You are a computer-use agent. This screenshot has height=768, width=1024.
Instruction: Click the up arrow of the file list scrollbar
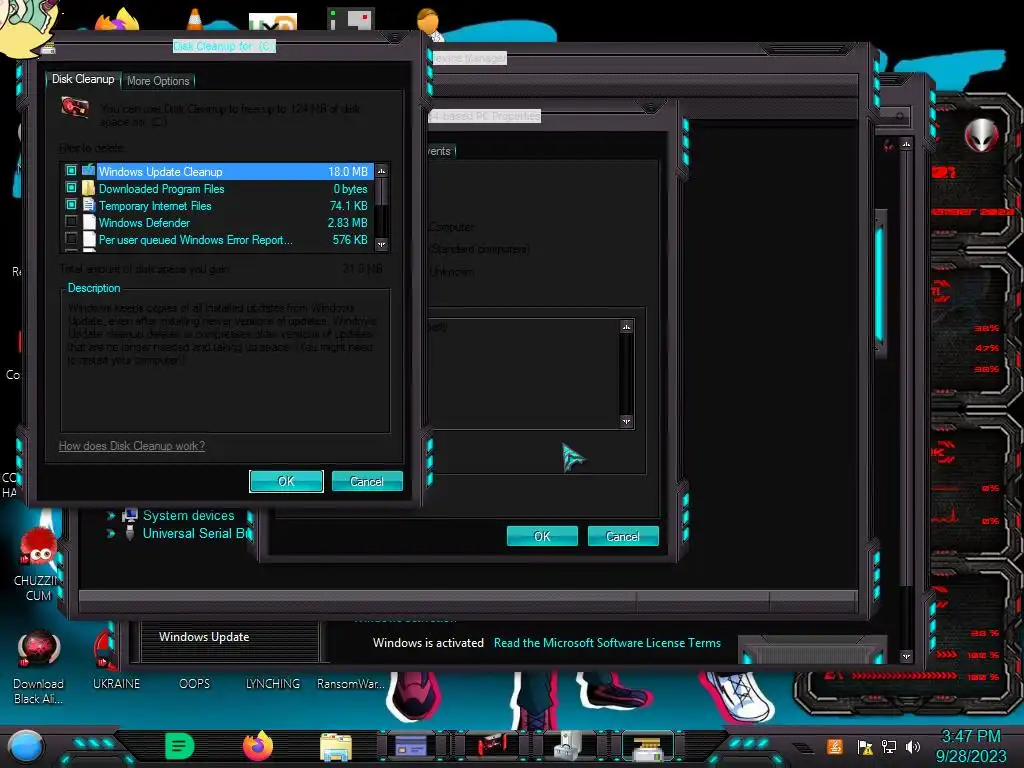(x=382, y=170)
